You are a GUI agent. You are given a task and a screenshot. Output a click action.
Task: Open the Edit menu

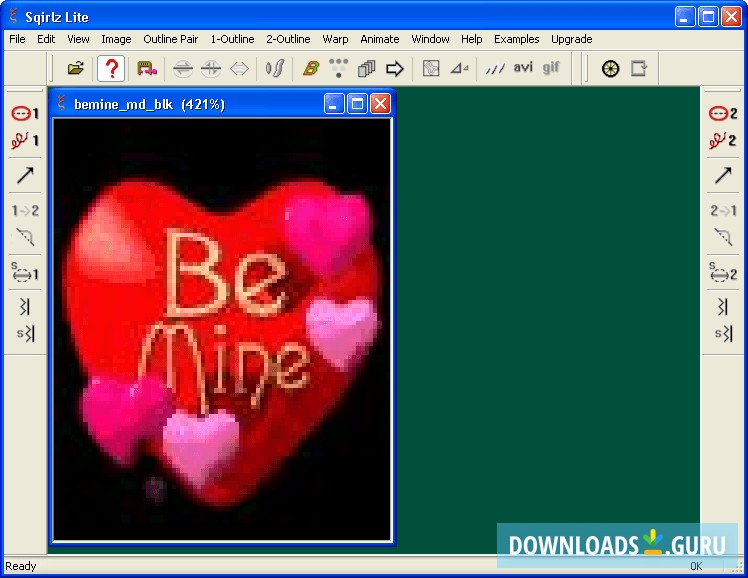[46, 39]
